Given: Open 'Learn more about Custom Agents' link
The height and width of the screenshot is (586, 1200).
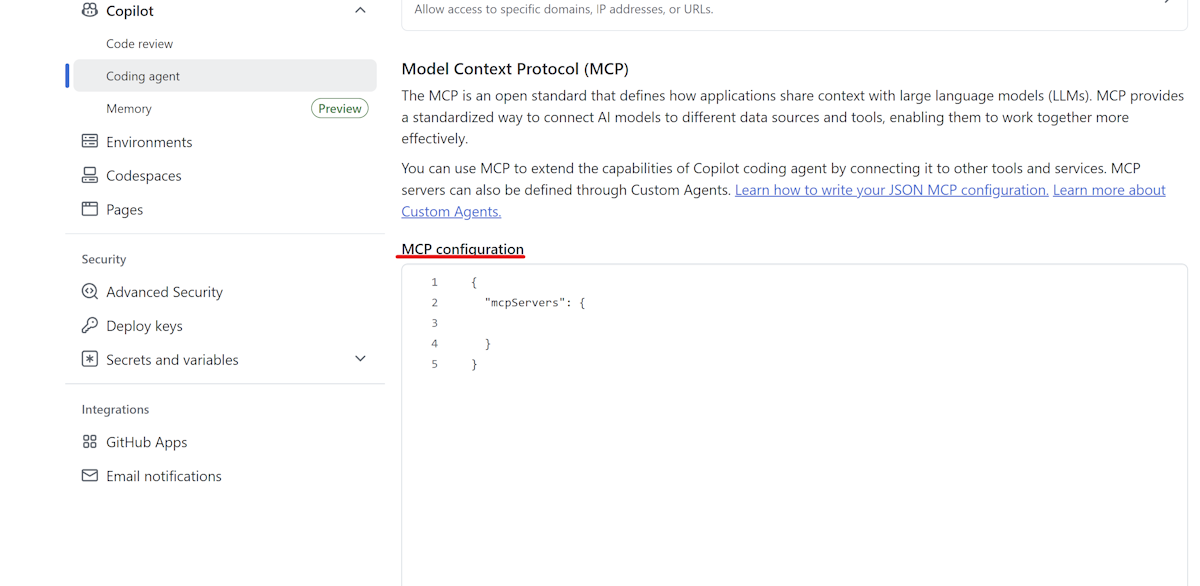Looking at the screenshot, I should [x=1109, y=190].
